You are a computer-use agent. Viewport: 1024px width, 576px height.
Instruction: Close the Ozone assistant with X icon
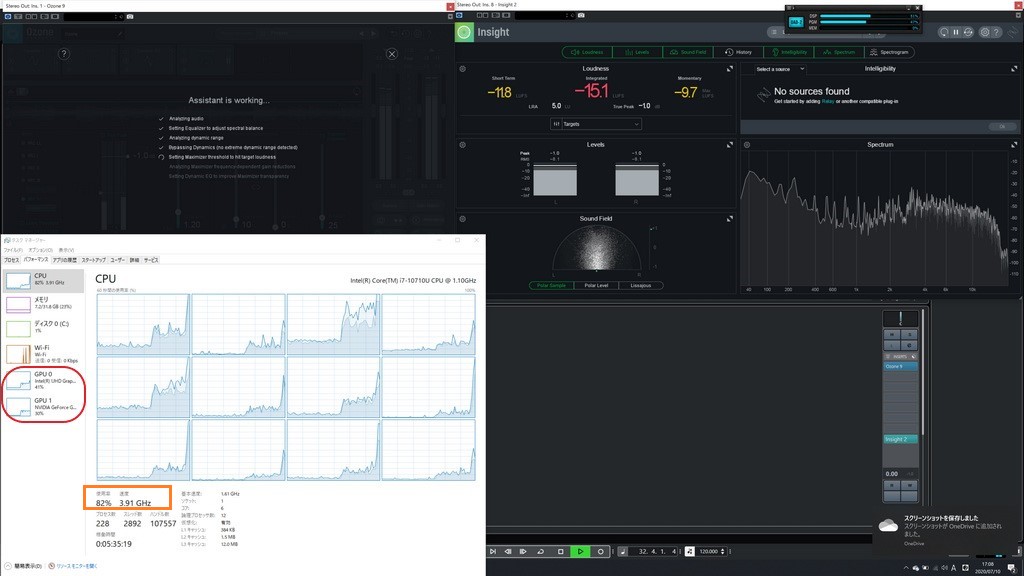point(391,54)
